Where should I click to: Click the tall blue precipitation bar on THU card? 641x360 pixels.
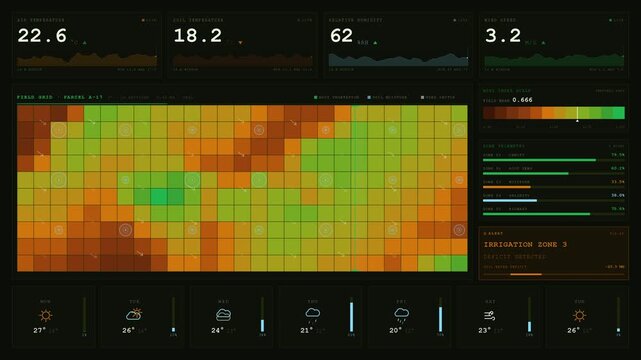(351, 317)
